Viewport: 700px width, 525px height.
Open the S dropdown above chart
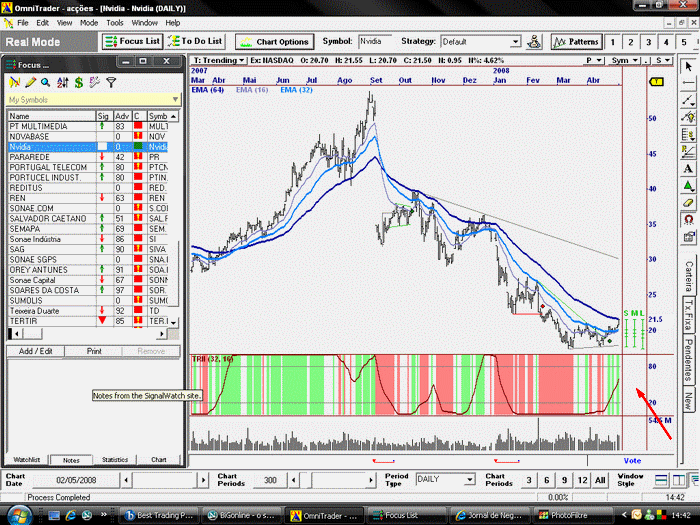click(x=663, y=60)
